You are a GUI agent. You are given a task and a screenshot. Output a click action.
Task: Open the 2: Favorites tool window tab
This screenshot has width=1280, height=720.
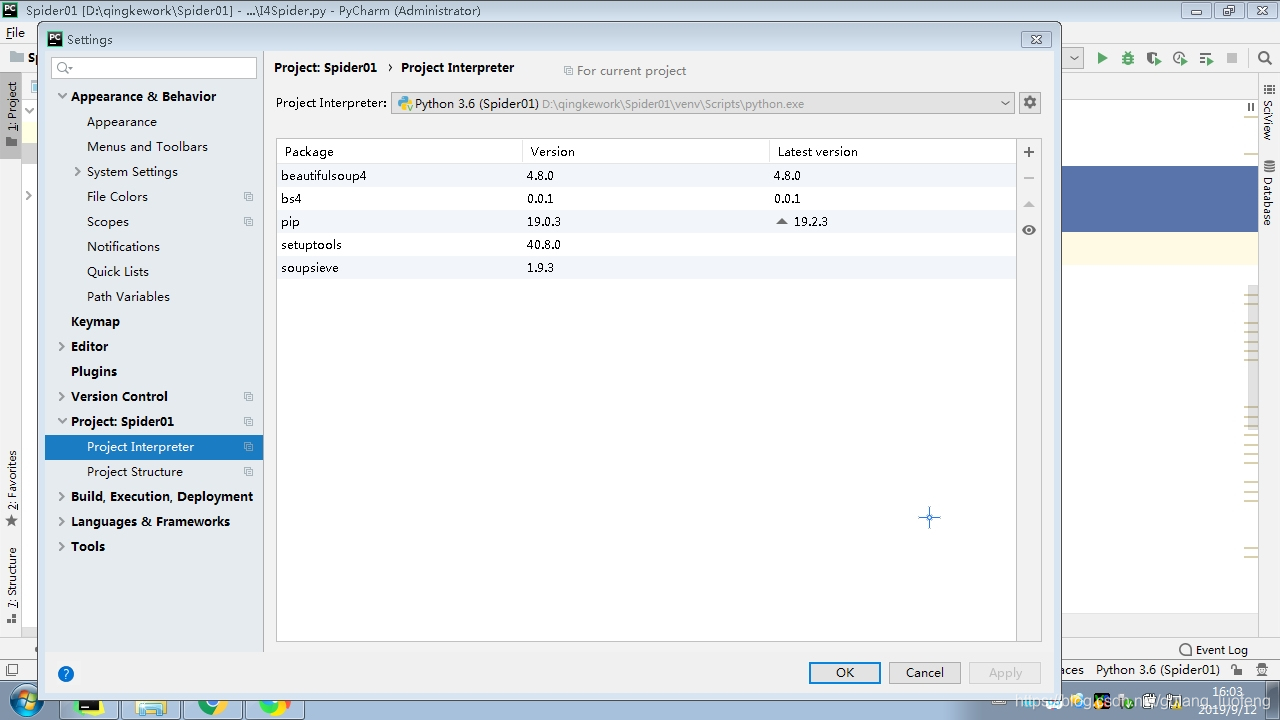tap(12, 488)
